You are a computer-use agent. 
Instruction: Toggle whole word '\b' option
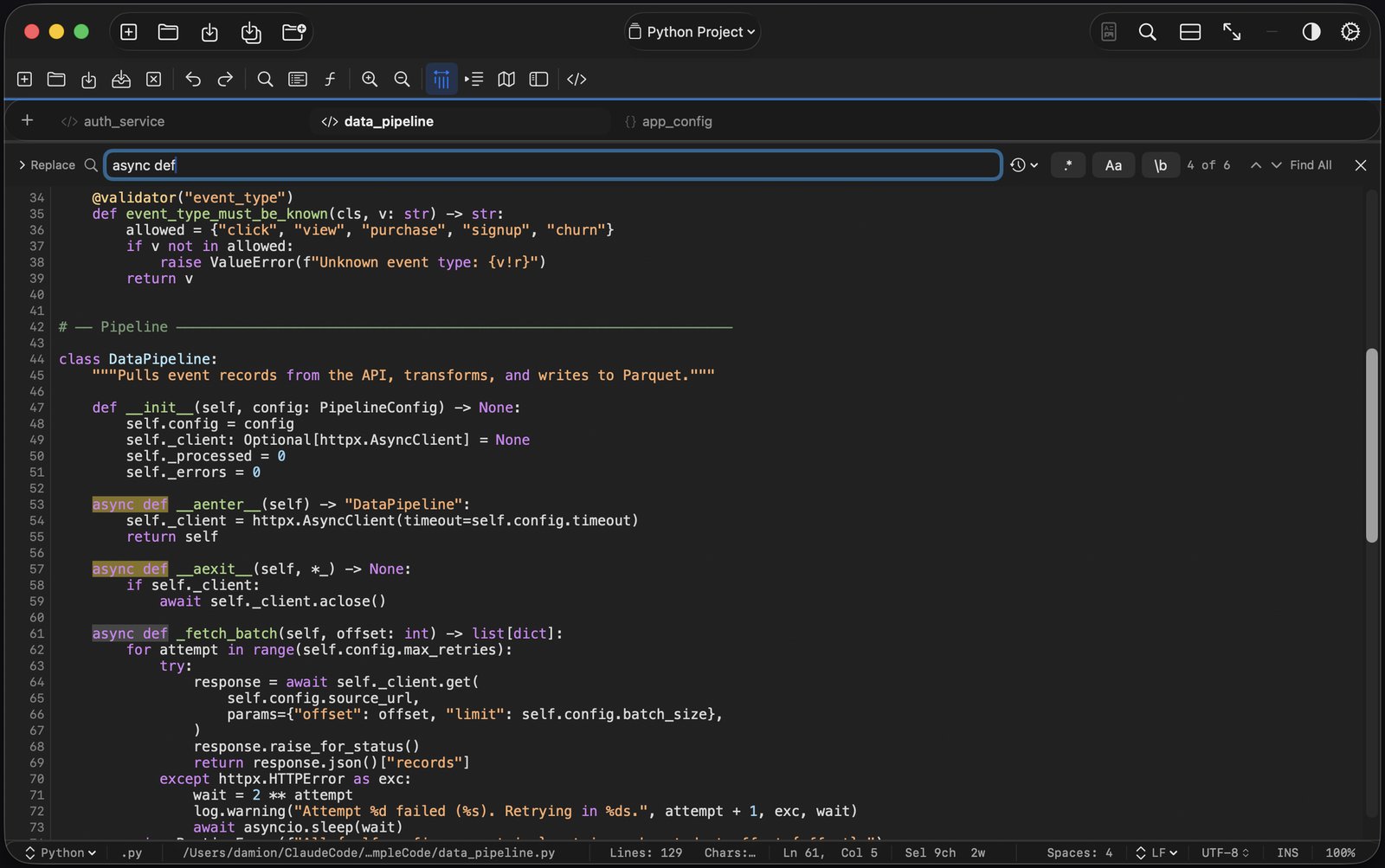coord(1161,165)
